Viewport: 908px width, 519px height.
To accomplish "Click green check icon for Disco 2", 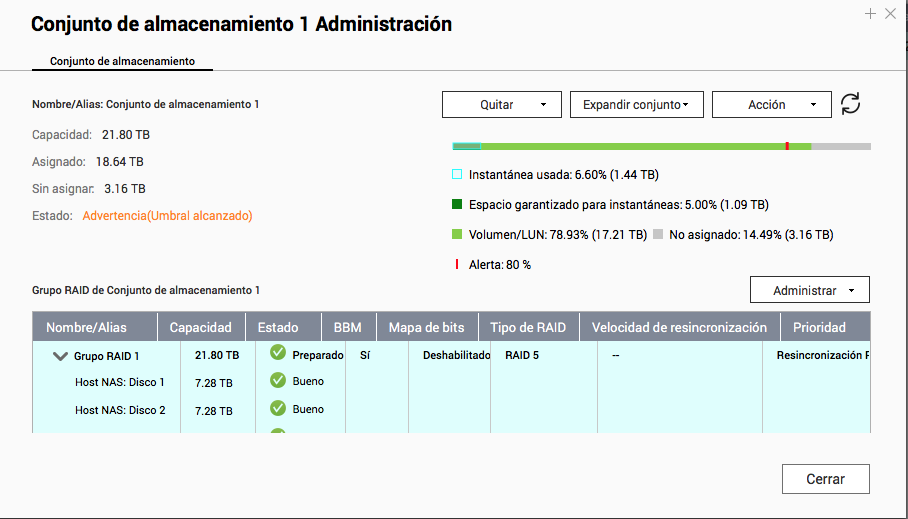I will pyautogui.click(x=278, y=408).
